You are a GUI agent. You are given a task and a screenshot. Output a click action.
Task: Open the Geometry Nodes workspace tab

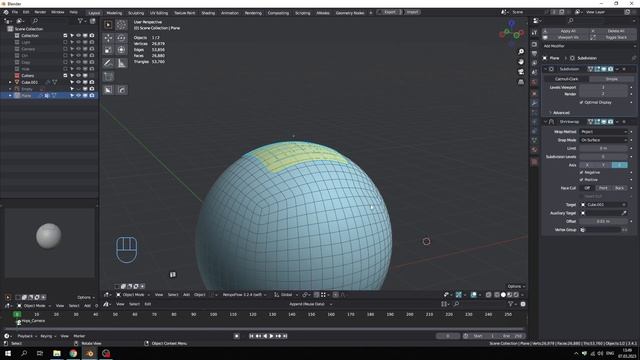pyautogui.click(x=350, y=13)
